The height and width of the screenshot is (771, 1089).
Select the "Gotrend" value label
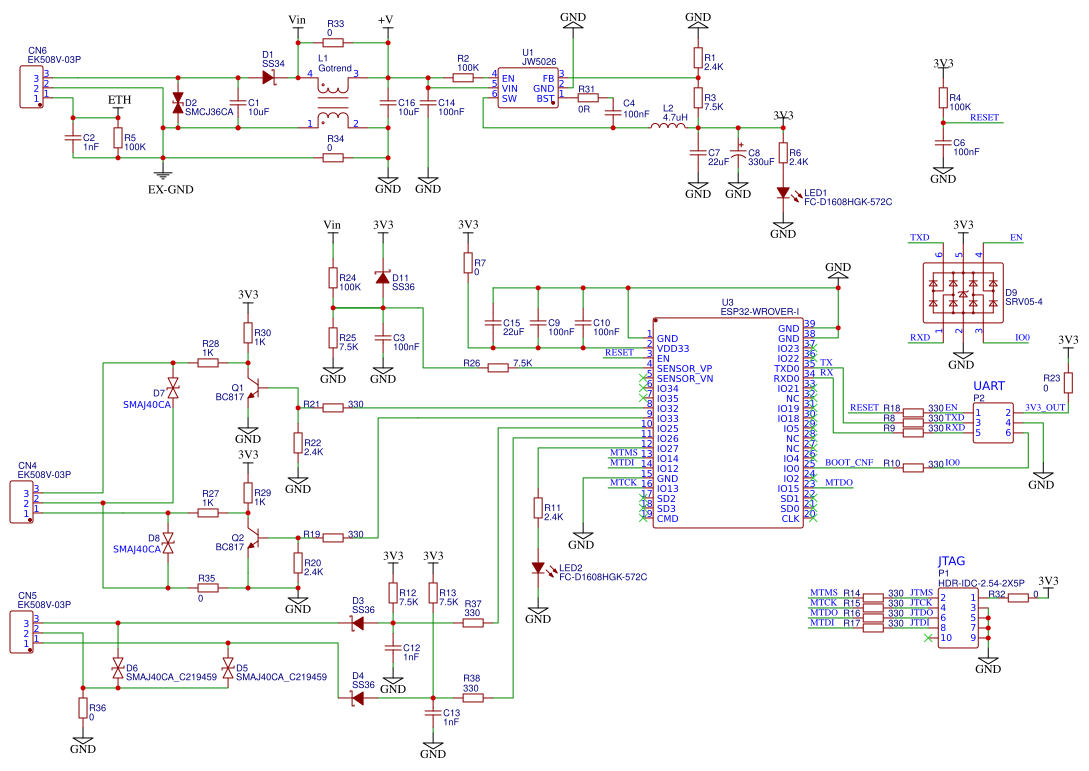point(335,69)
